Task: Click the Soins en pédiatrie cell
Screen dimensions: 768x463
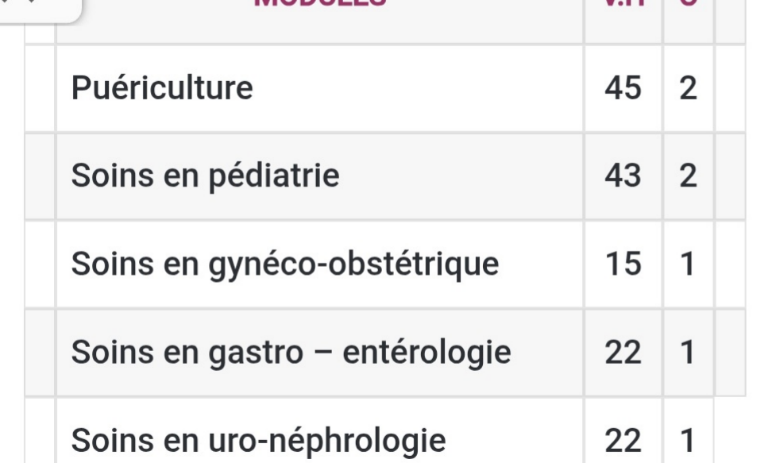Action: coord(320,176)
